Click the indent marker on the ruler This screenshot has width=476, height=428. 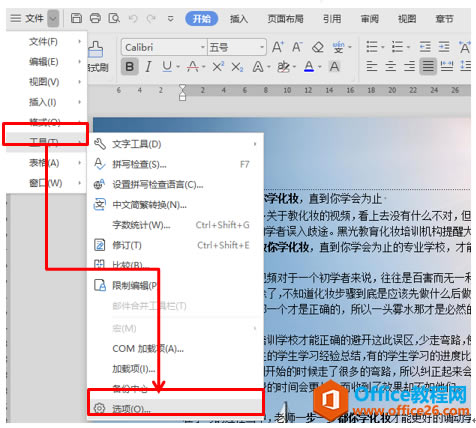(x=182, y=93)
